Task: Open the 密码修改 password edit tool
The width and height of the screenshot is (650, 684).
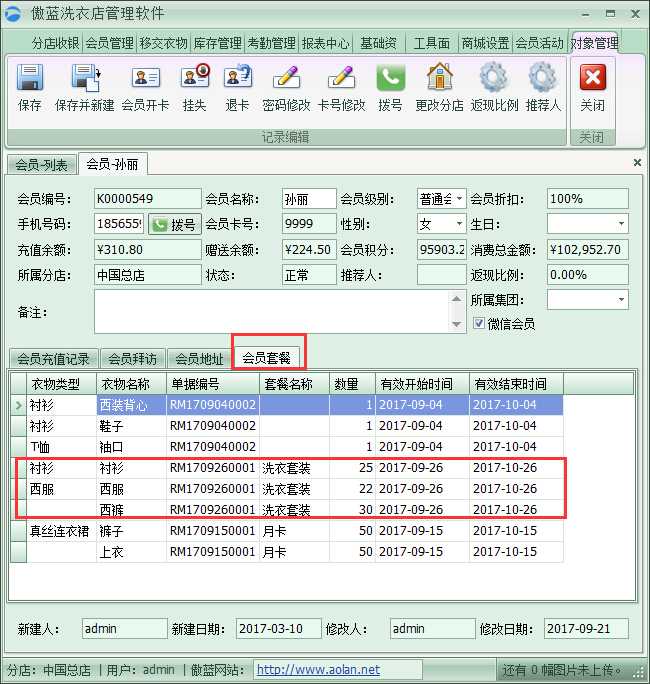Action: [286, 79]
